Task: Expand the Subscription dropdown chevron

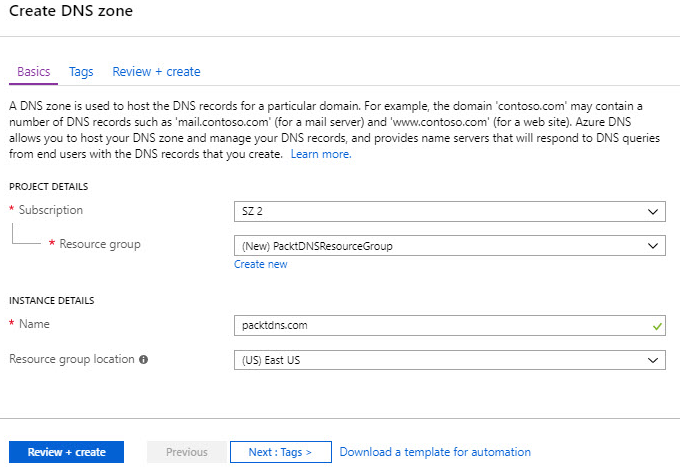Action: (653, 212)
